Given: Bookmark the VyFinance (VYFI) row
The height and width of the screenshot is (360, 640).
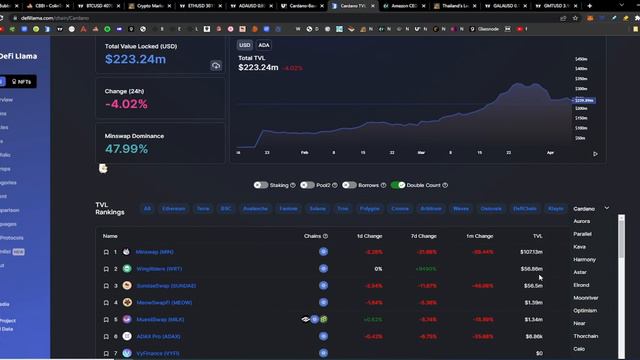Looking at the screenshot, I should 106,353.
